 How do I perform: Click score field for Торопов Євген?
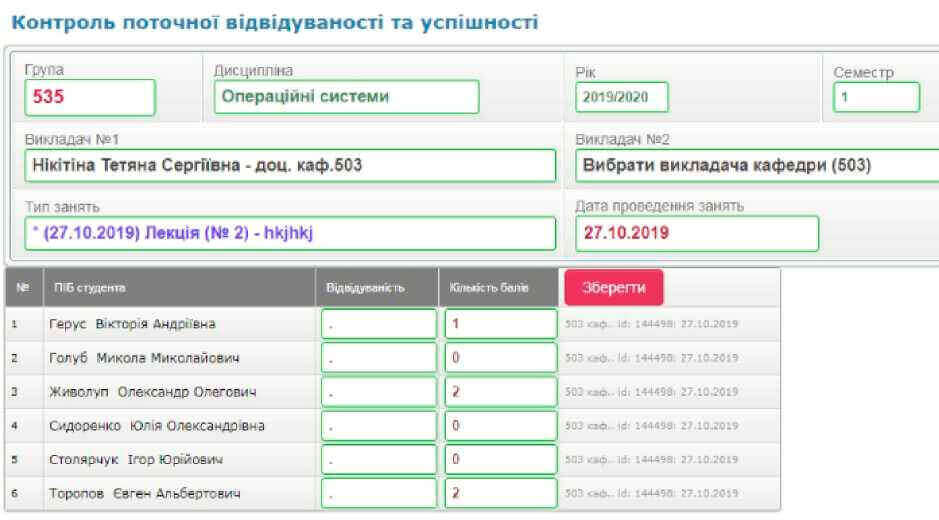point(501,494)
